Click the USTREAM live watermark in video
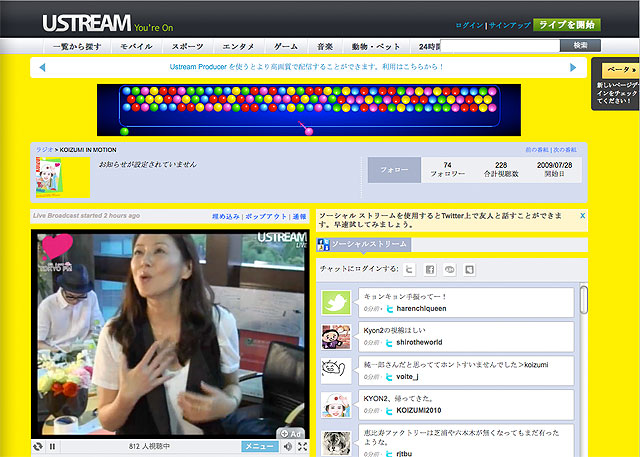Viewport: 640px width, 457px height. tap(282, 240)
